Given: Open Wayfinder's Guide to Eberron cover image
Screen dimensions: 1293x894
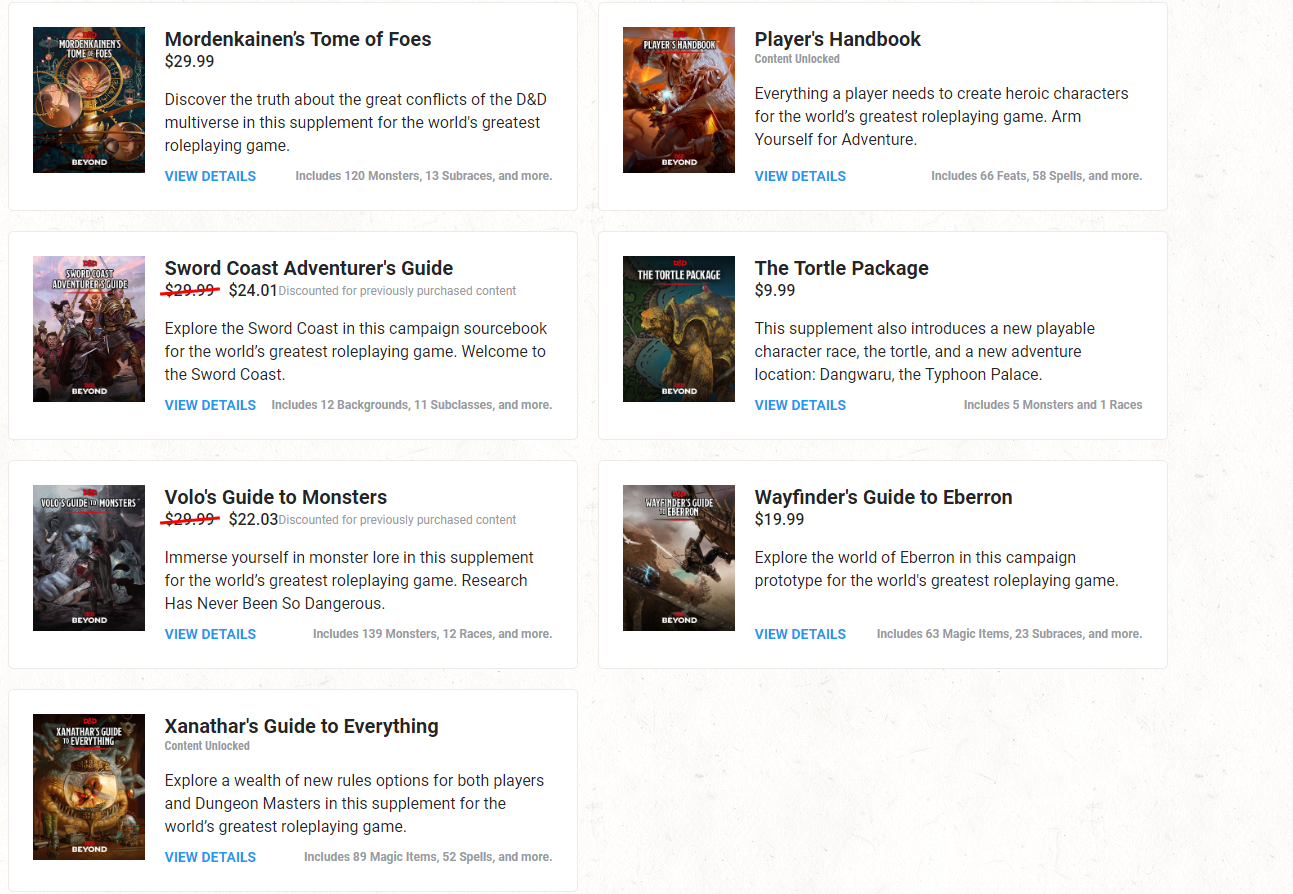Looking at the screenshot, I should [x=679, y=558].
